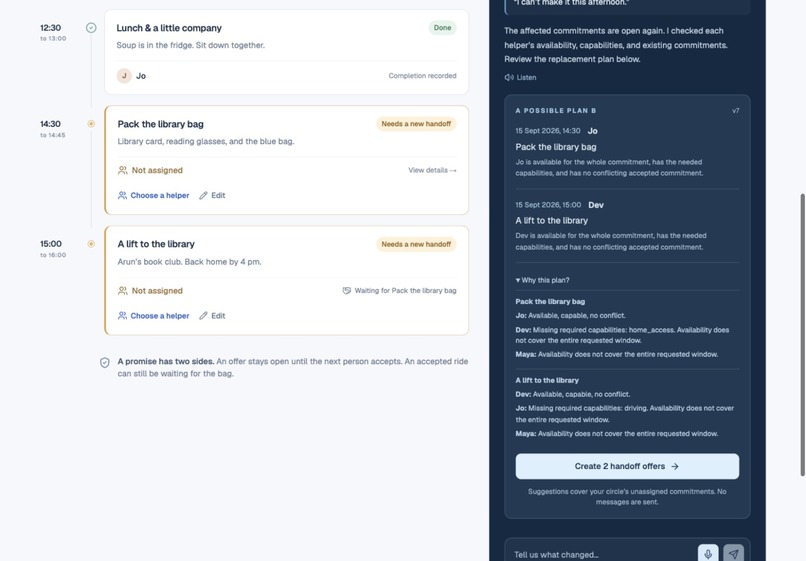This screenshot has height=561, width=806.
Task: Collapse the Why this plan? section
Action: point(542,280)
